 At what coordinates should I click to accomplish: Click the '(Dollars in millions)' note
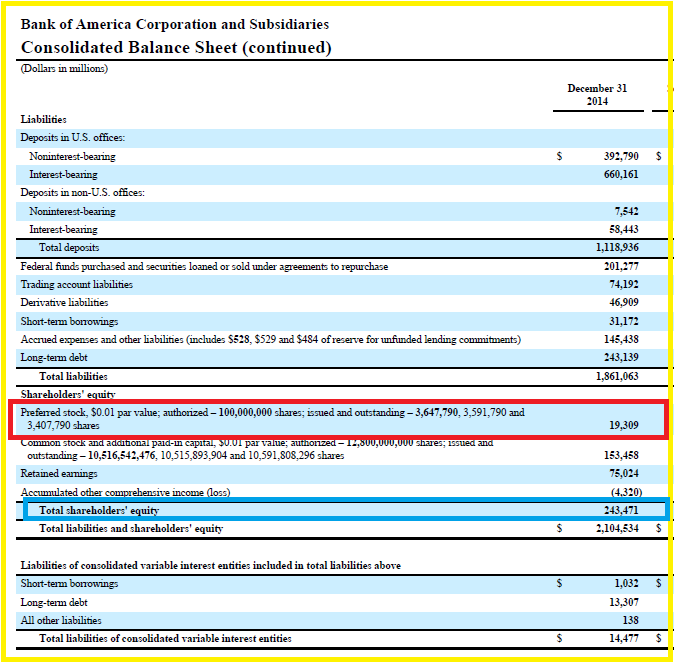[64, 68]
